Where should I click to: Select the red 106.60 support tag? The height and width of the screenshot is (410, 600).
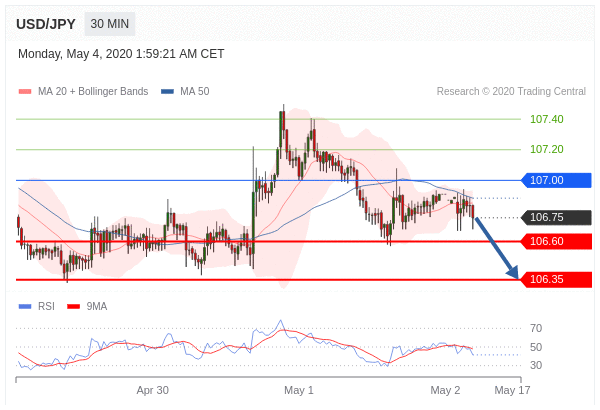[557, 241]
